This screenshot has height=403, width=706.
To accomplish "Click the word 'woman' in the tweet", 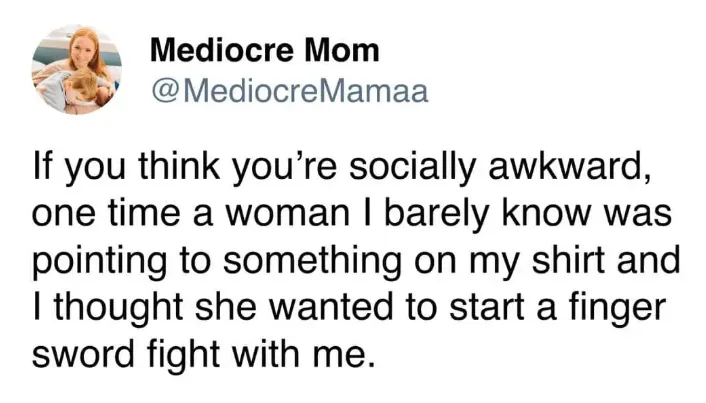I will [287, 215].
